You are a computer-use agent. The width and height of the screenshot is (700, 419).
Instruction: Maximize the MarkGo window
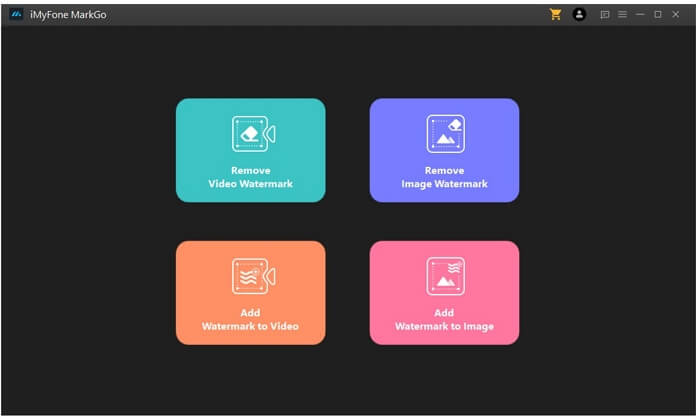tap(658, 15)
